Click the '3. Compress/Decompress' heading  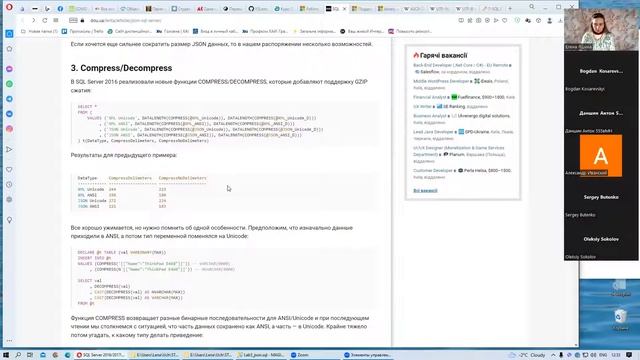pos(121,68)
